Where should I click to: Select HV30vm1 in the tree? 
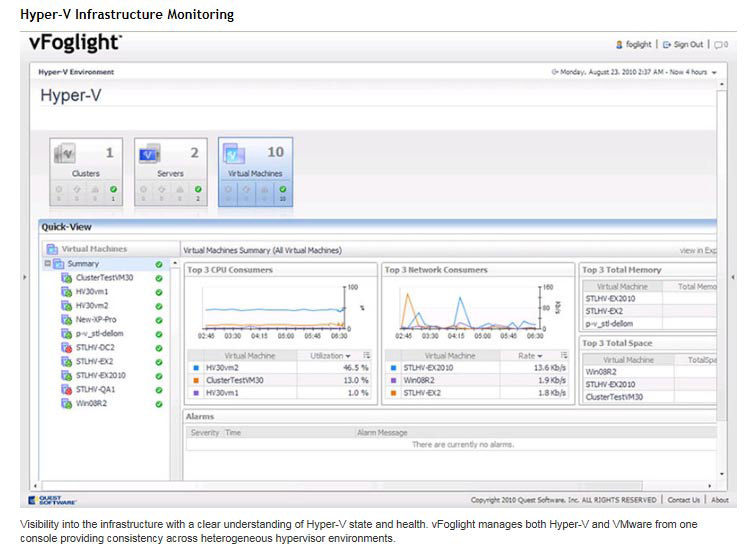[91, 291]
